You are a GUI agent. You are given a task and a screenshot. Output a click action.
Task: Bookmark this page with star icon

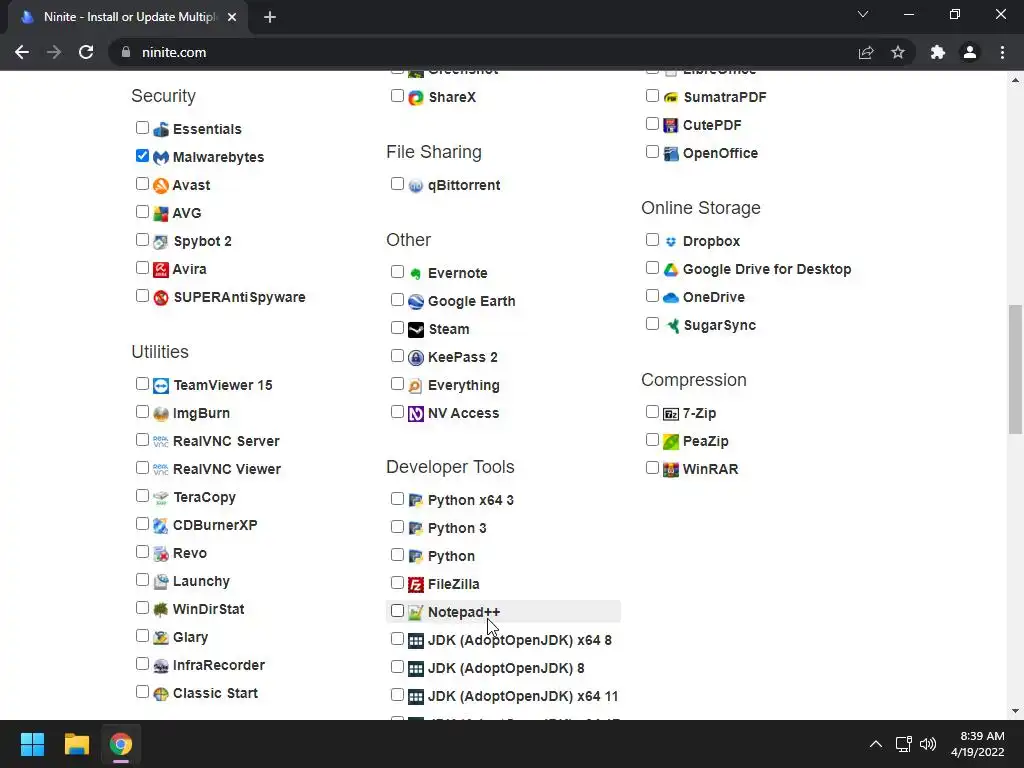tap(898, 52)
